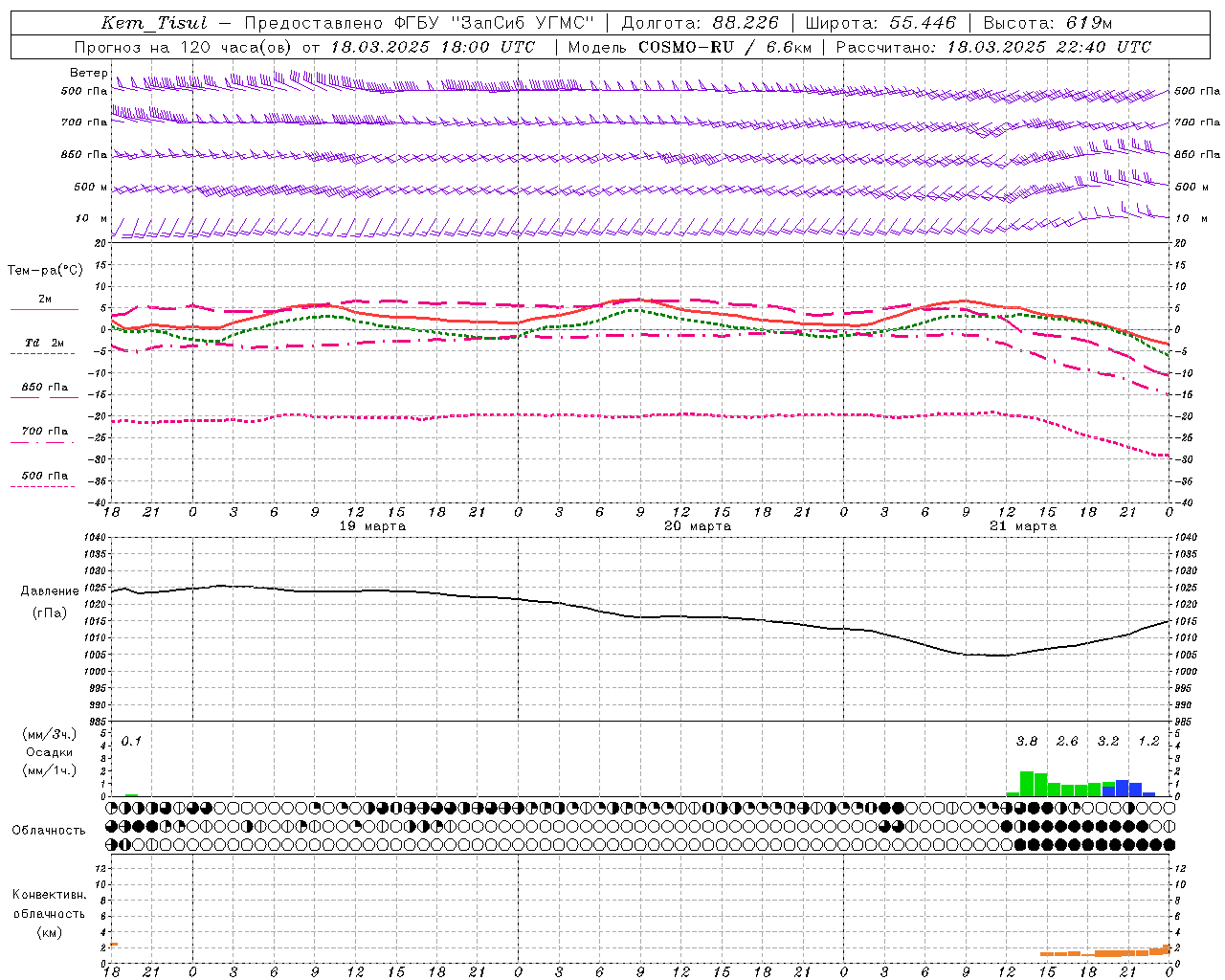
Task: Click the tallest green precipitation bar
Action: click(x=1027, y=784)
